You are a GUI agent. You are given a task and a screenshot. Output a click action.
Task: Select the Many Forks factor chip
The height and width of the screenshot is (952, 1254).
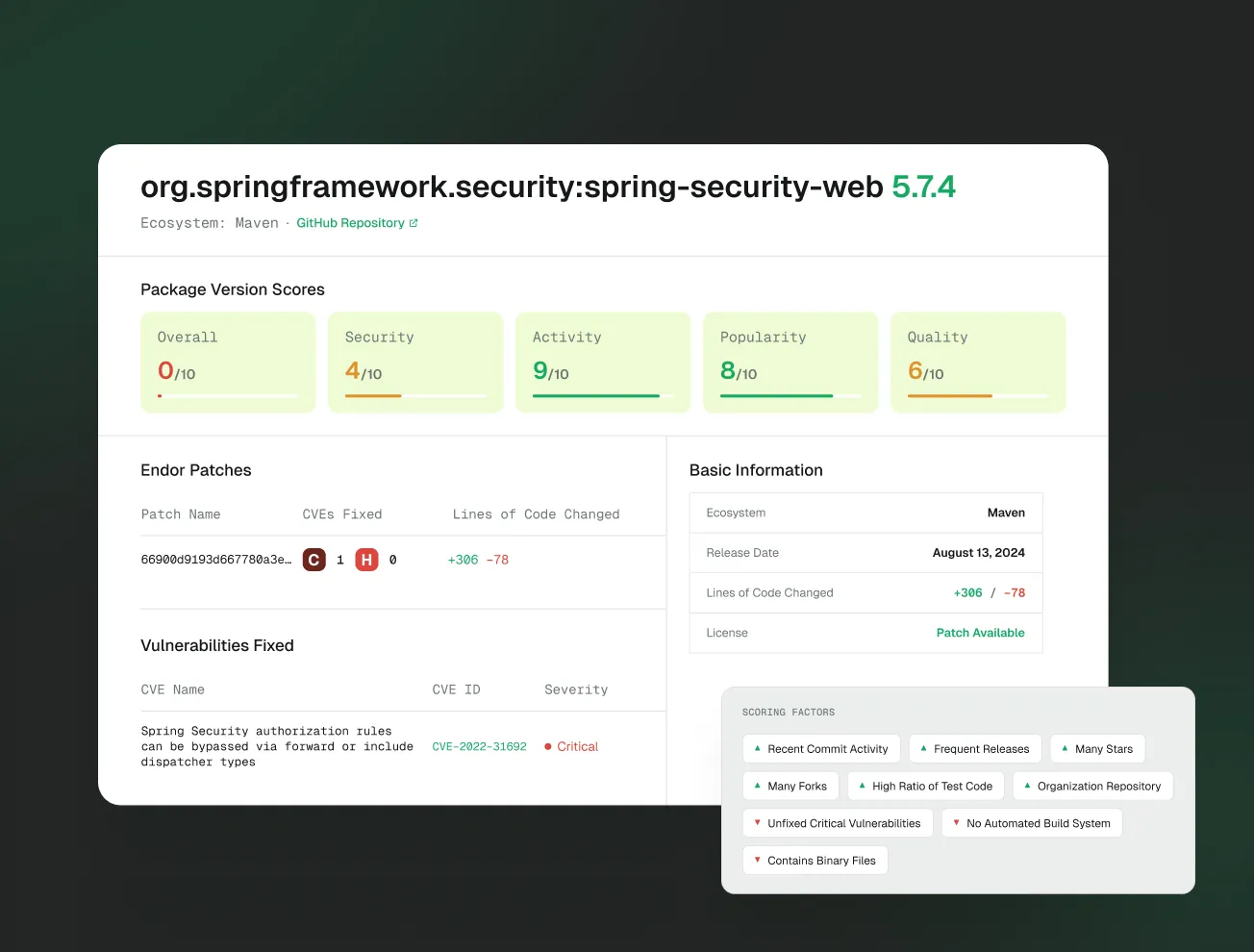pyautogui.click(x=790, y=786)
